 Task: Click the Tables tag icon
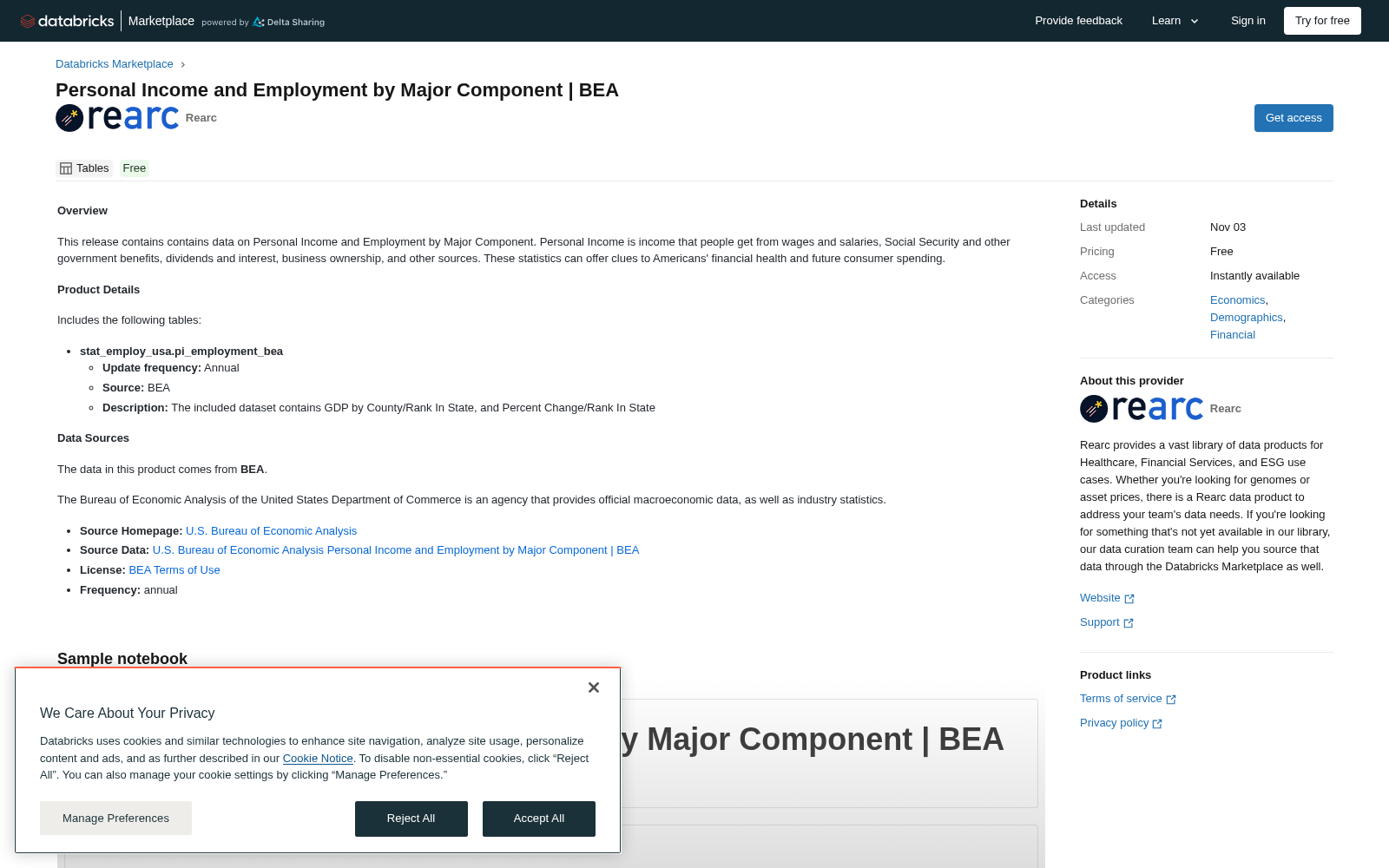[66, 168]
